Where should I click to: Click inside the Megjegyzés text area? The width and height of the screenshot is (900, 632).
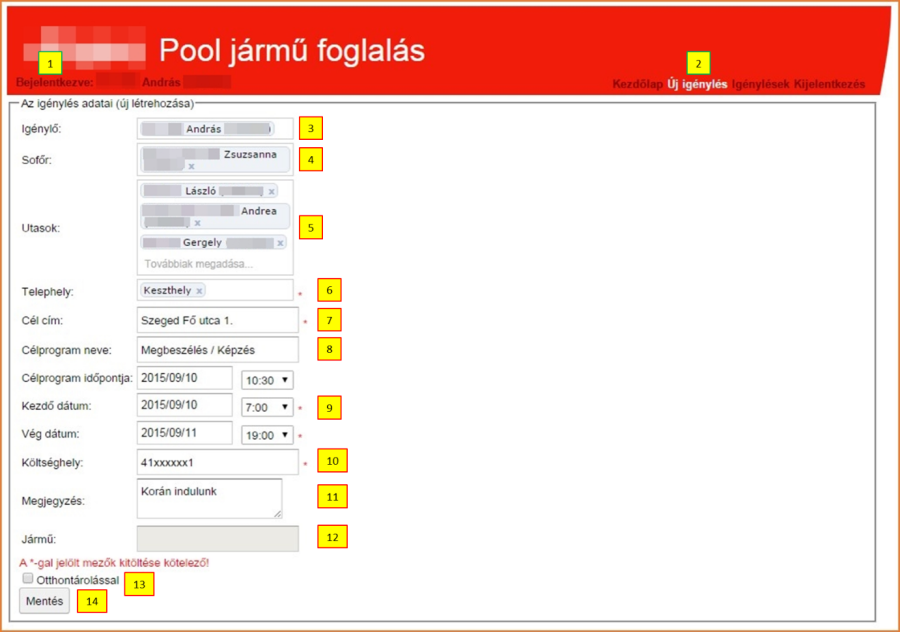208,498
